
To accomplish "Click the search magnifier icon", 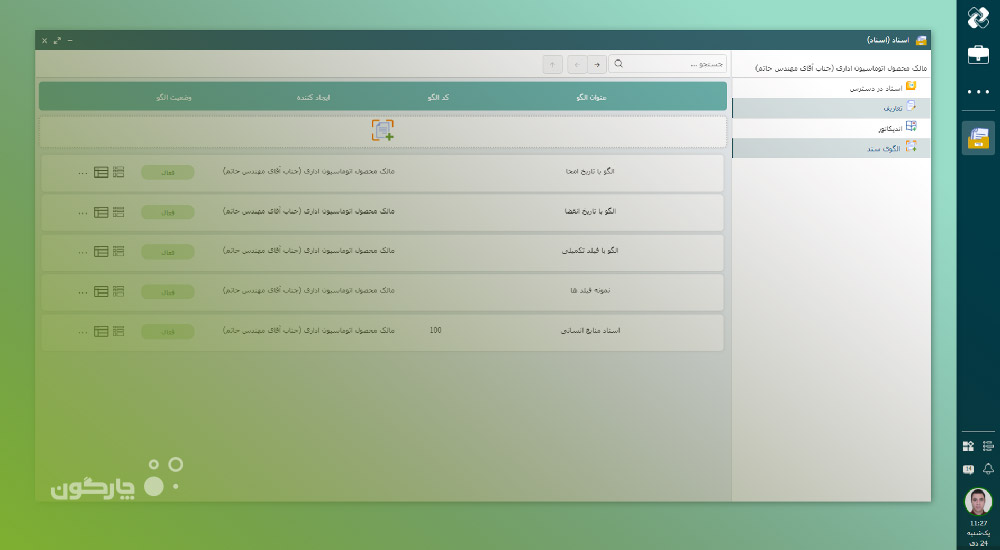I will pyautogui.click(x=619, y=64).
